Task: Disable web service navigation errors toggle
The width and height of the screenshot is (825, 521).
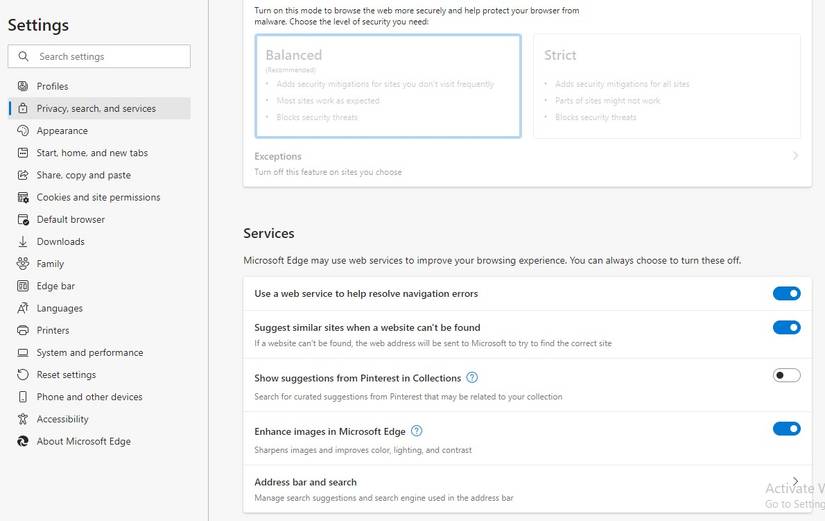Action: coord(786,294)
